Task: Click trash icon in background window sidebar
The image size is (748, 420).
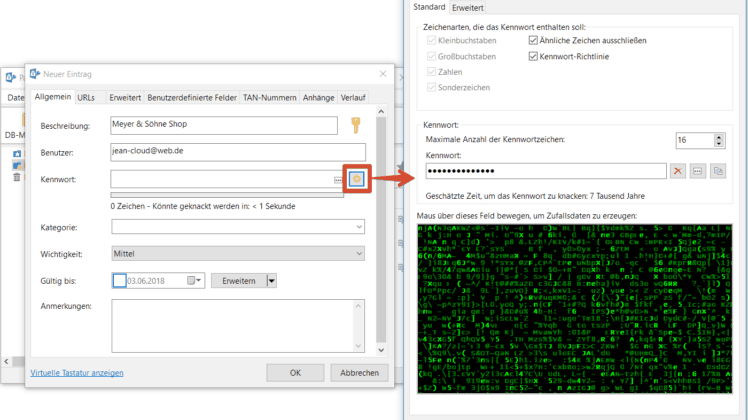Action: click(17, 177)
